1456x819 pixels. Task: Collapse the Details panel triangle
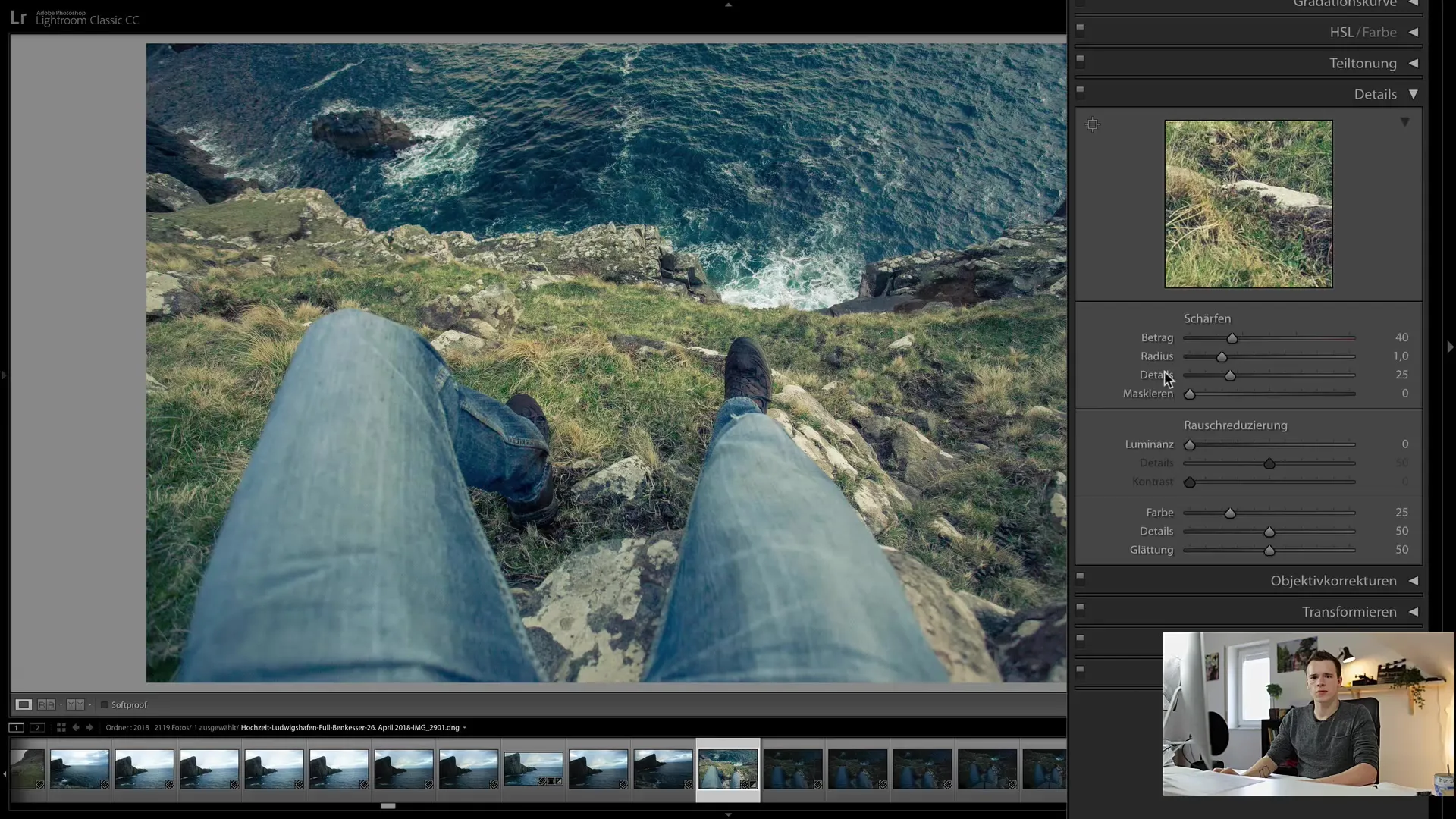pyautogui.click(x=1414, y=94)
